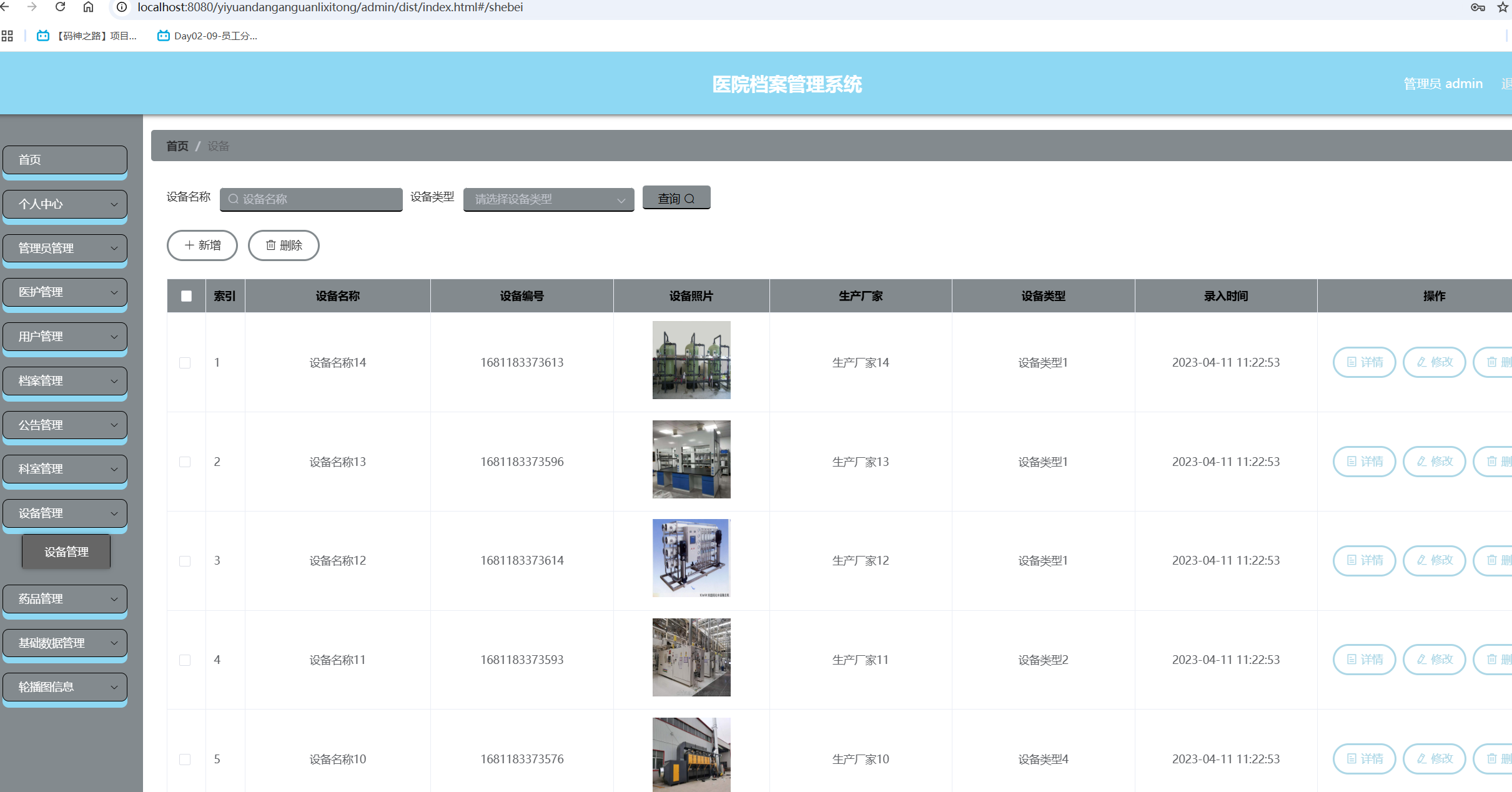
Task: Click the 删除 batch delete button
Action: coord(284,245)
